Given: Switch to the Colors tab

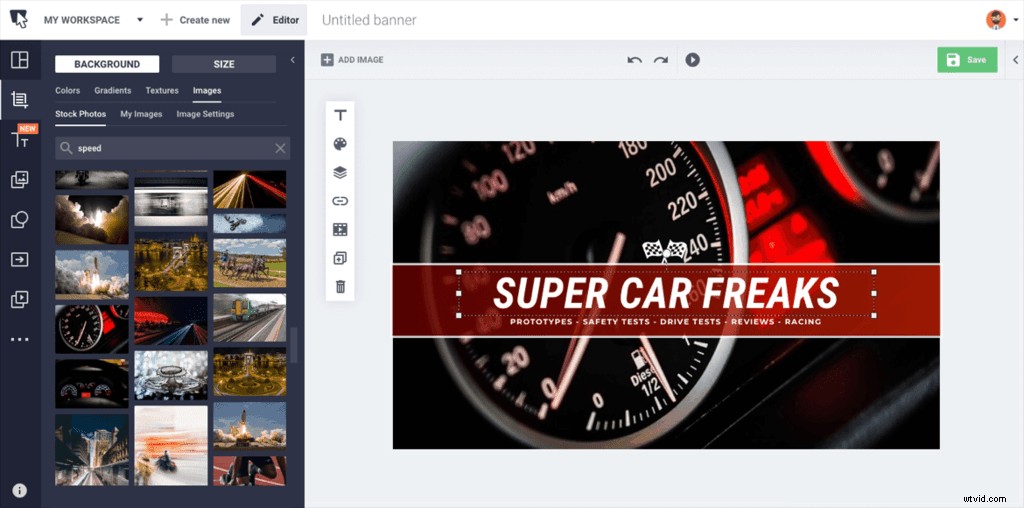Looking at the screenshot, I should tap(67, 91).
